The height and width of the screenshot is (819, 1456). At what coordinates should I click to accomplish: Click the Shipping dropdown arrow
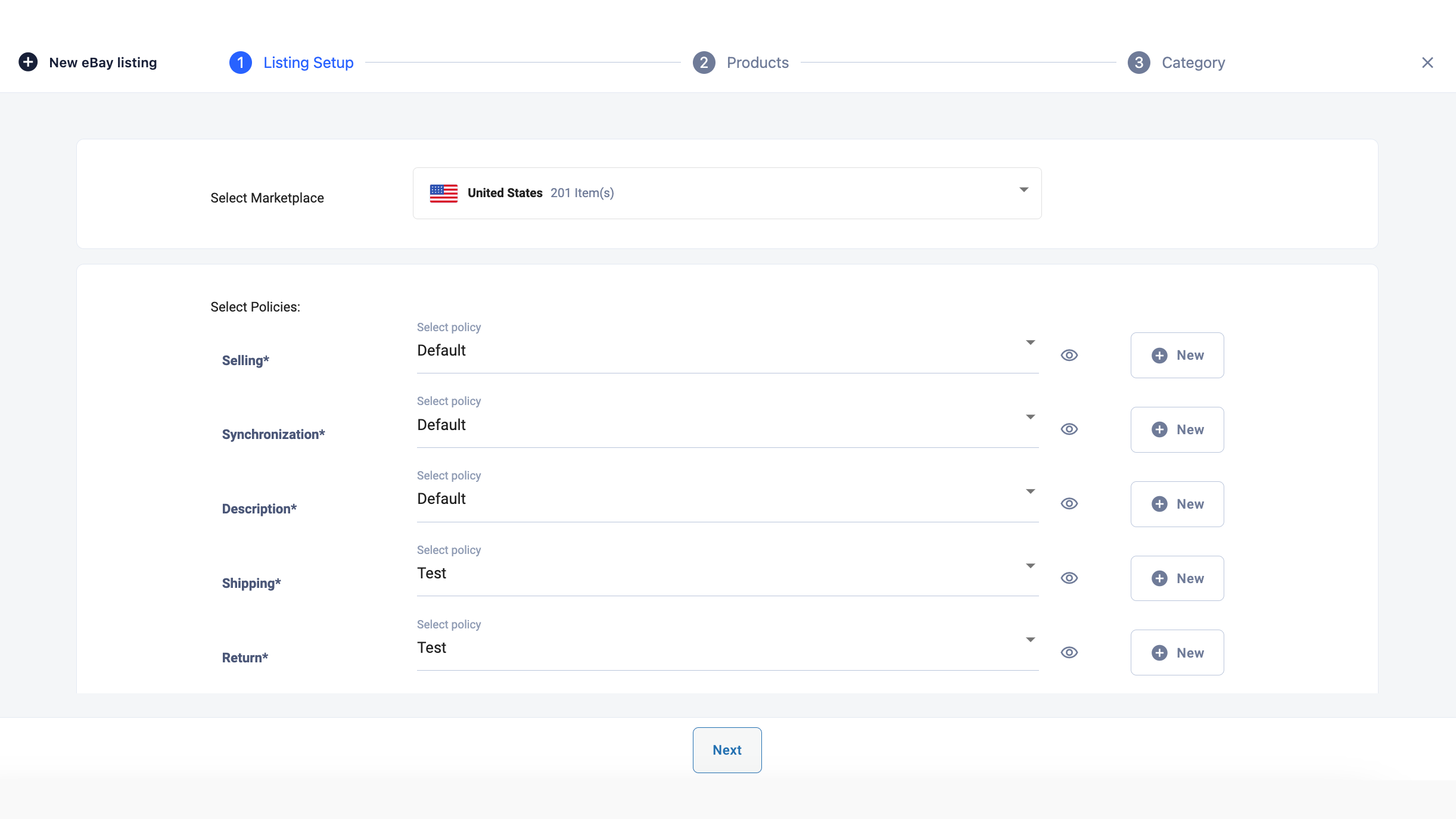tap(1031, 566)
